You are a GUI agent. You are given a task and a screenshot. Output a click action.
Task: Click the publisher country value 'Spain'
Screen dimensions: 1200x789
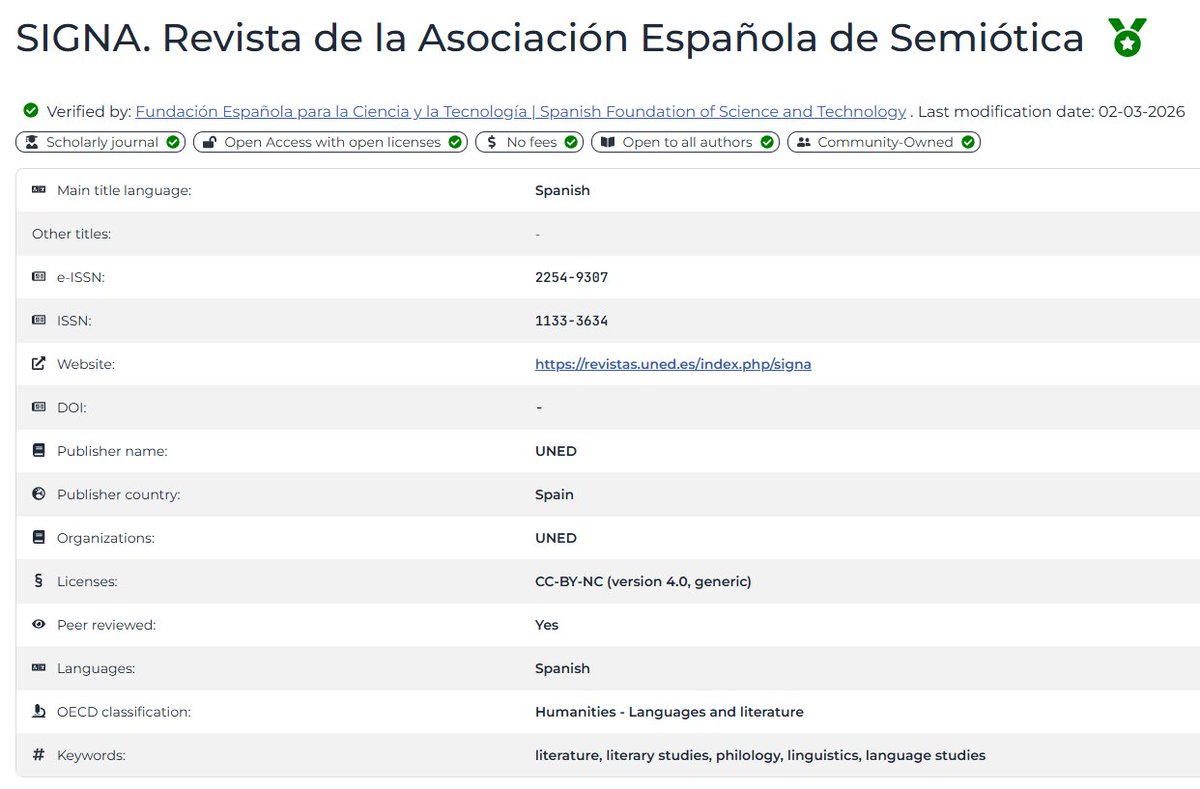click(x=554, y=494)
